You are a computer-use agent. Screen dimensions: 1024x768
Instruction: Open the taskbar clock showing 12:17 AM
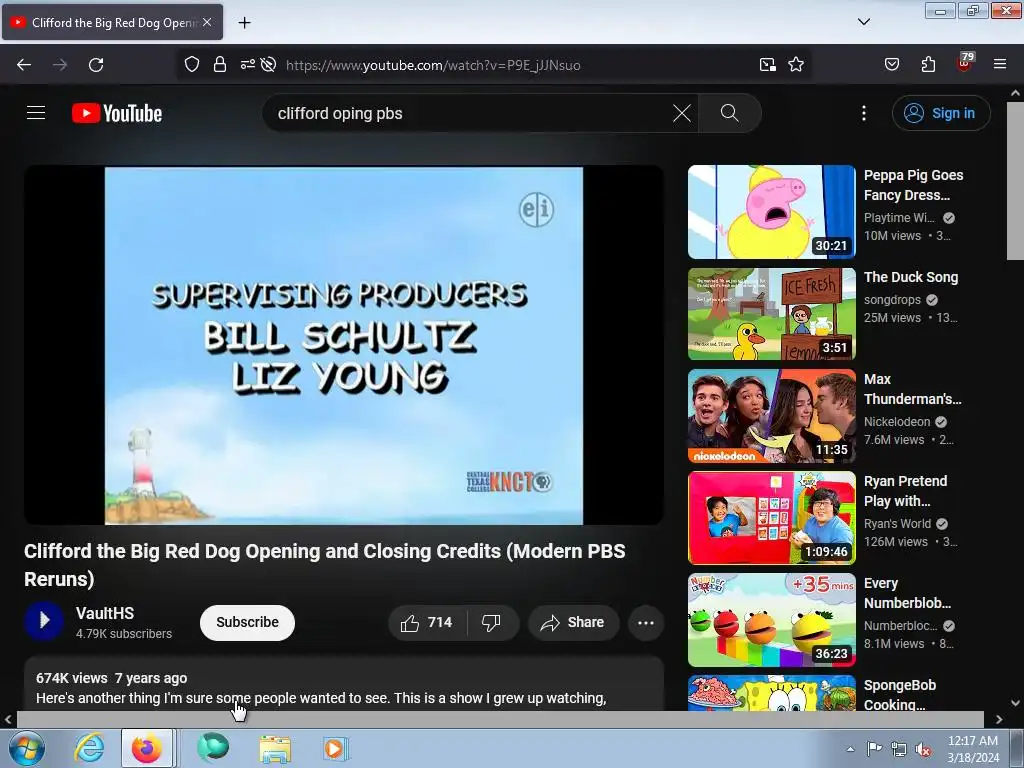pos(973,749)
